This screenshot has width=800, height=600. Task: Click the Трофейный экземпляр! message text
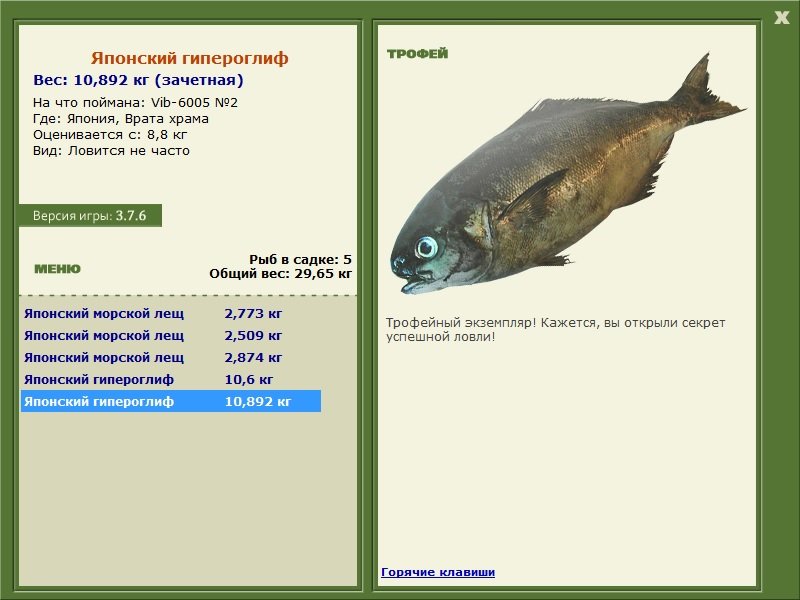pyautogui.click(x=556, y=330)
